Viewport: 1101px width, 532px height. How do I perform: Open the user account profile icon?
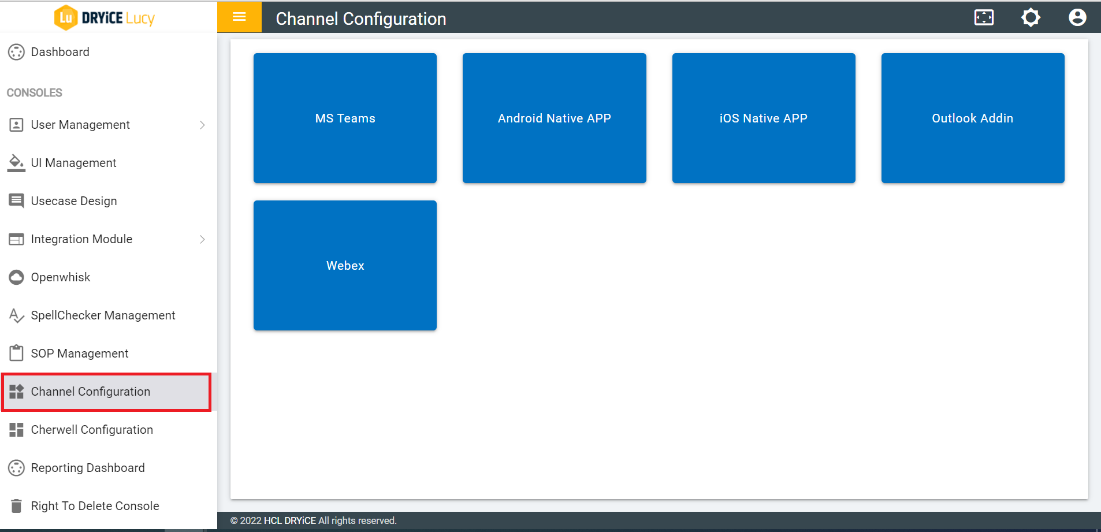click(1077, 17)
